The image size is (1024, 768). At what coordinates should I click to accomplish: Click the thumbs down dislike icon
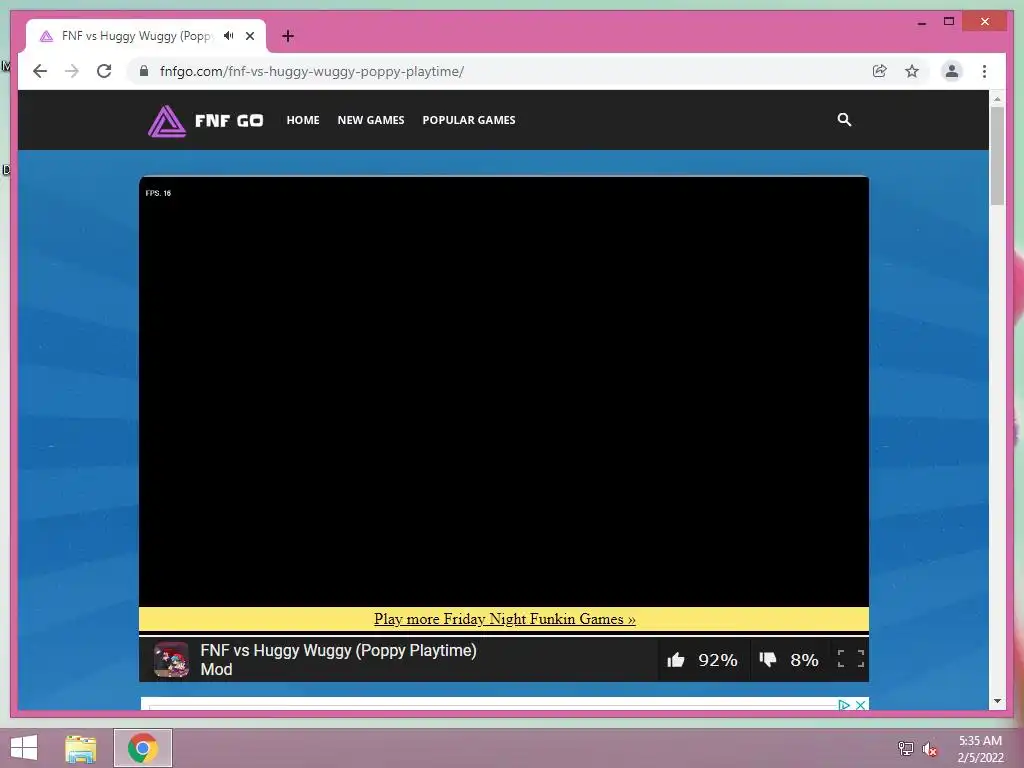point(768,660)
